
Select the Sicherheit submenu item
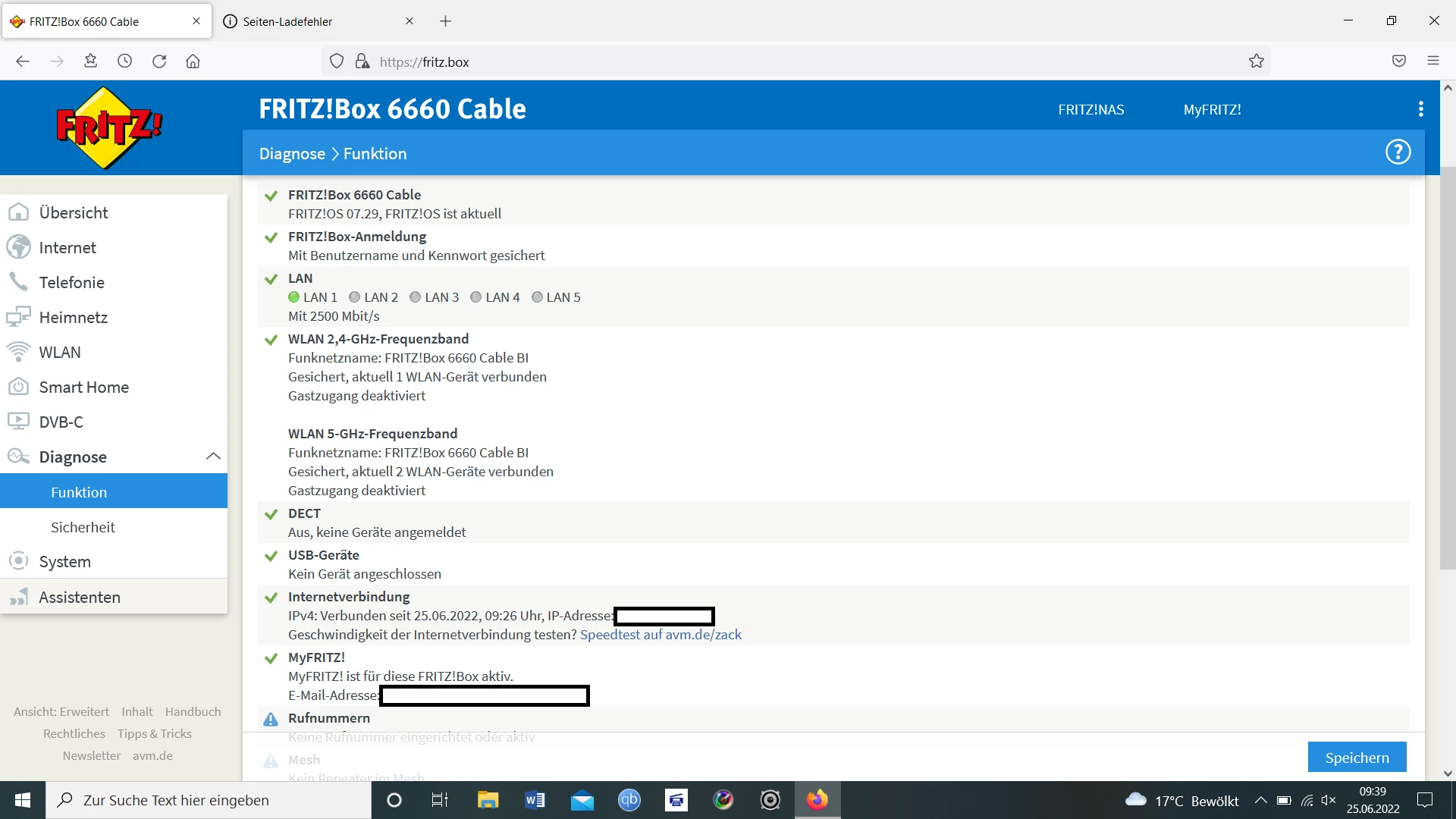coord(83,527)
